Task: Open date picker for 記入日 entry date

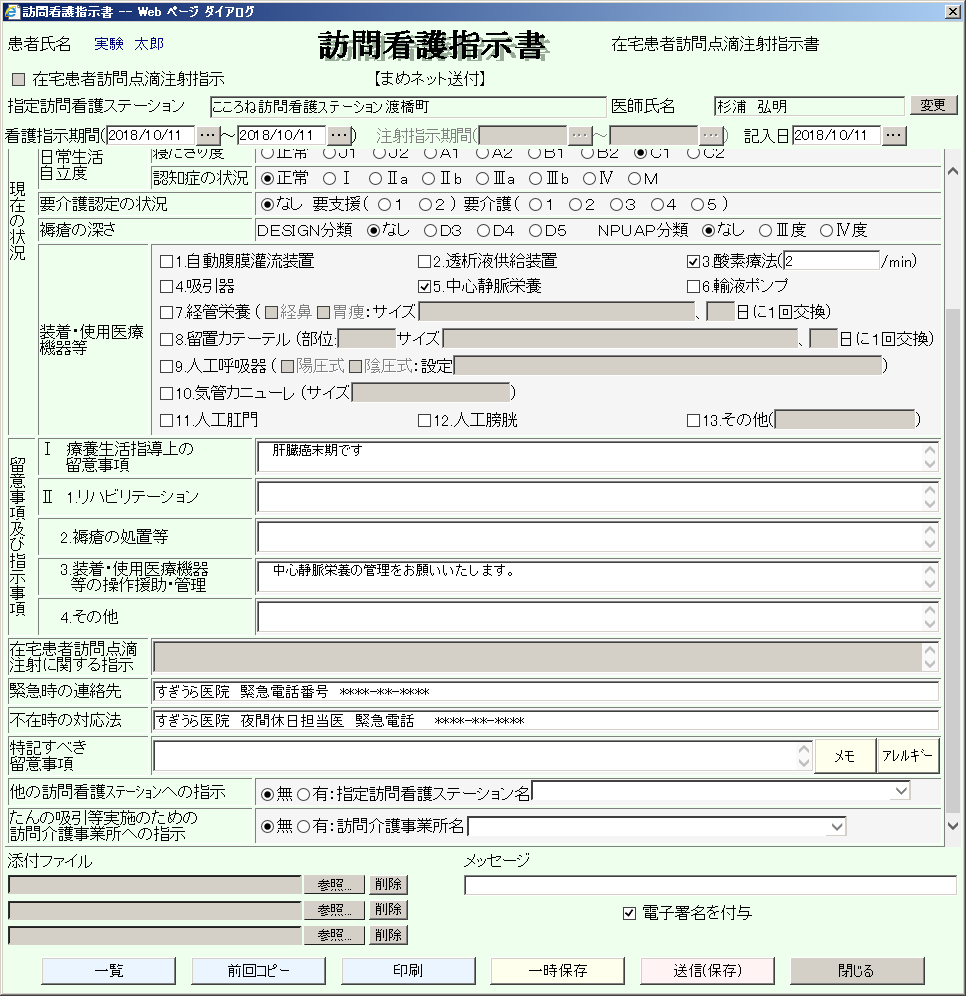Action: pyautogui.click(x=894, y=135)
